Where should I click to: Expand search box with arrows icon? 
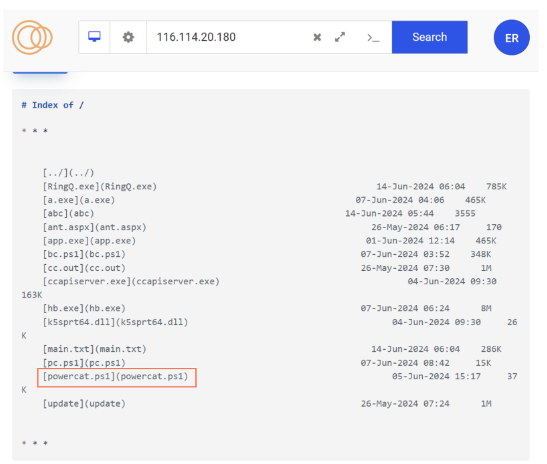(x=340, y=37)
